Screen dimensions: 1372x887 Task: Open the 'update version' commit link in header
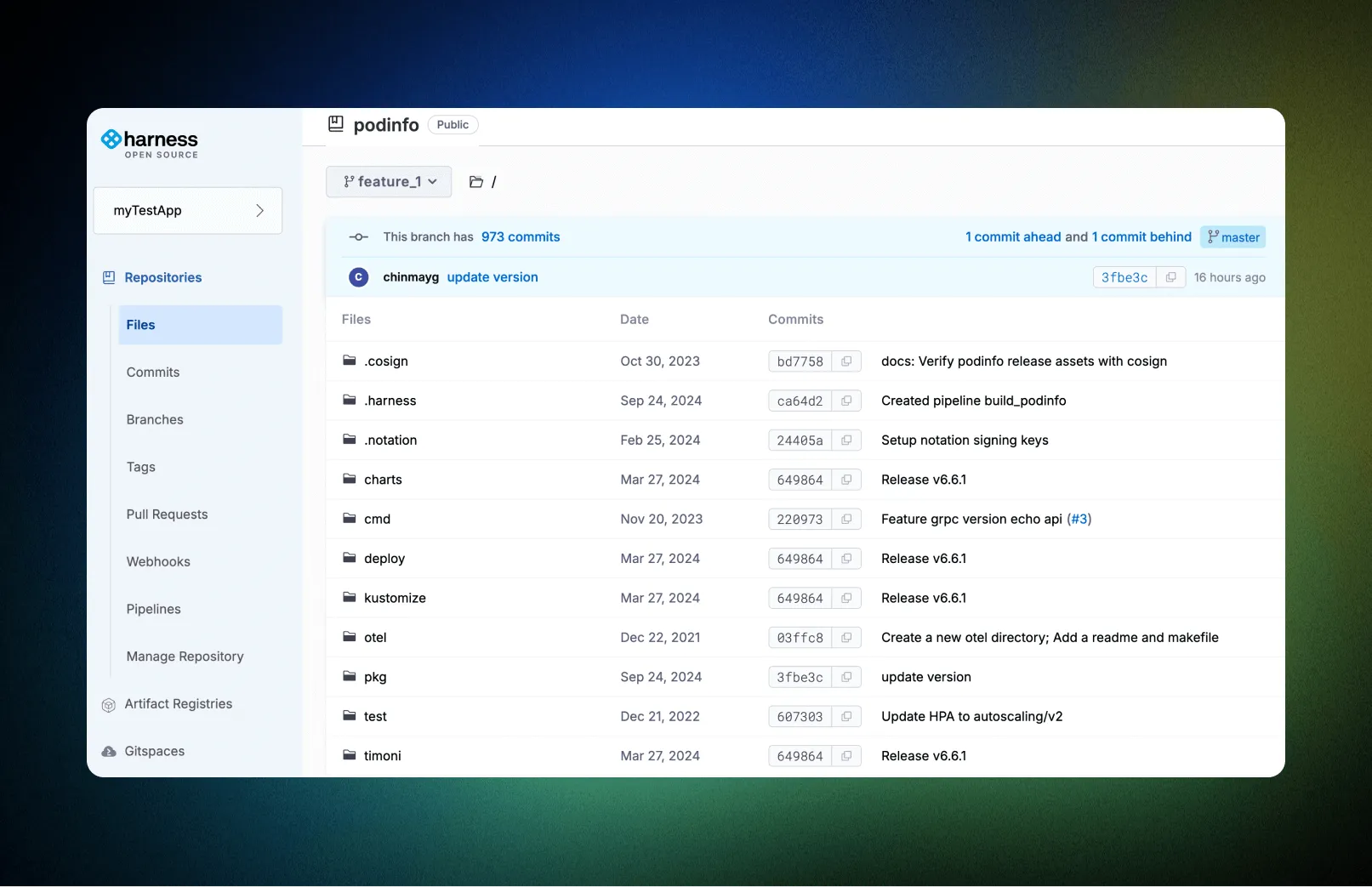pos(492,277)
